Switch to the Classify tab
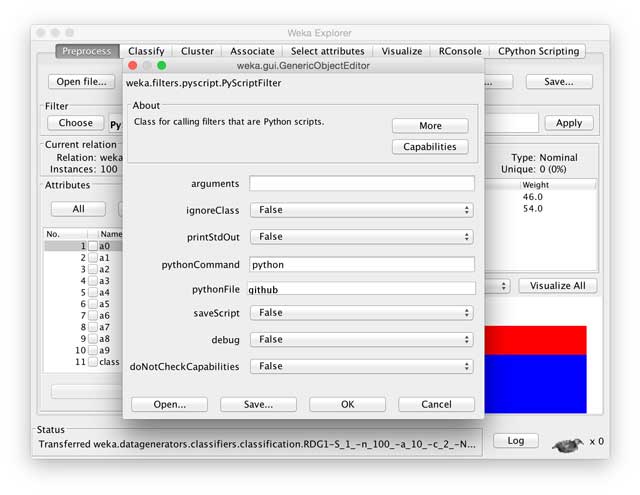 tap(146, 51)
